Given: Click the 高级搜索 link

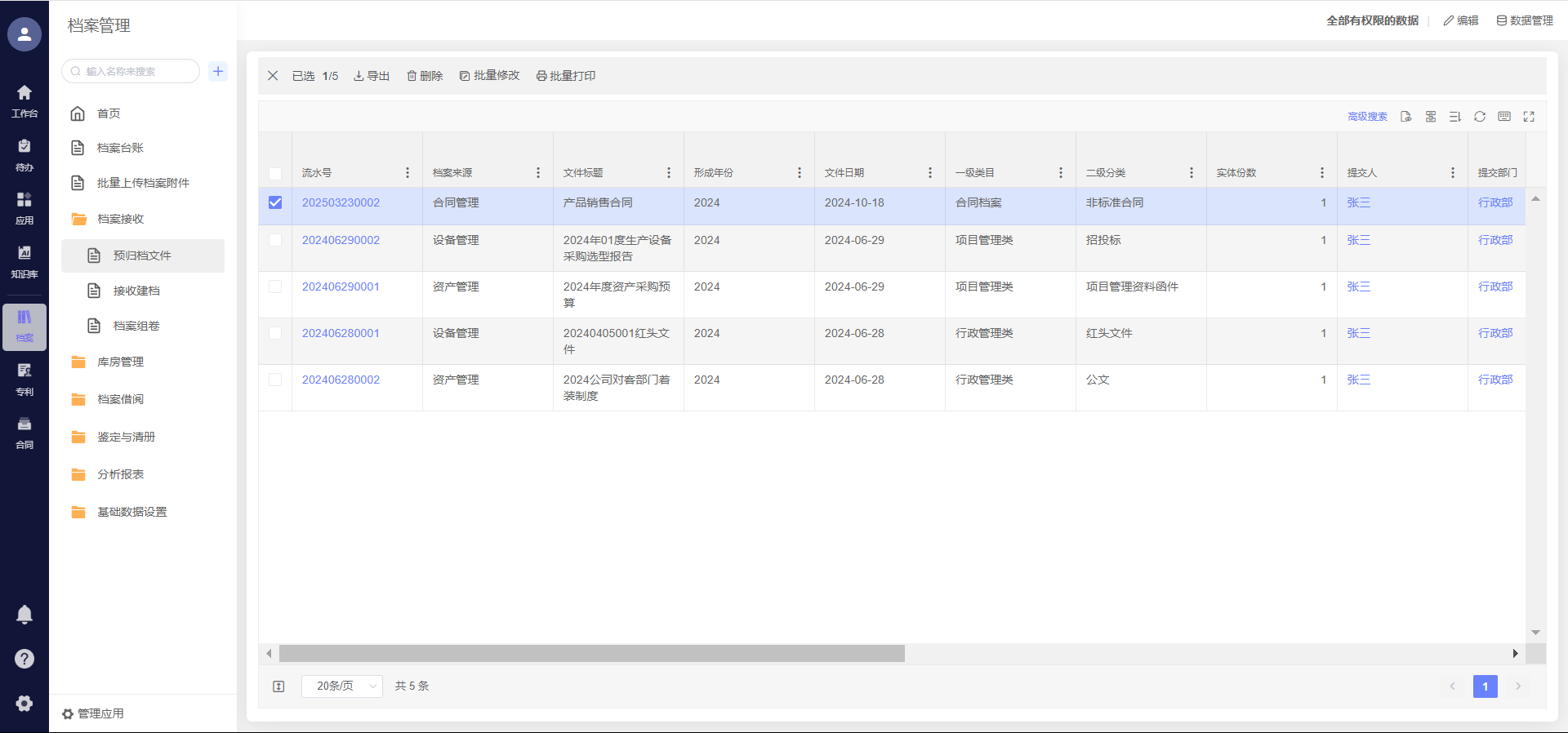Looking at the screenshot, I should (x=1367, y=117).
